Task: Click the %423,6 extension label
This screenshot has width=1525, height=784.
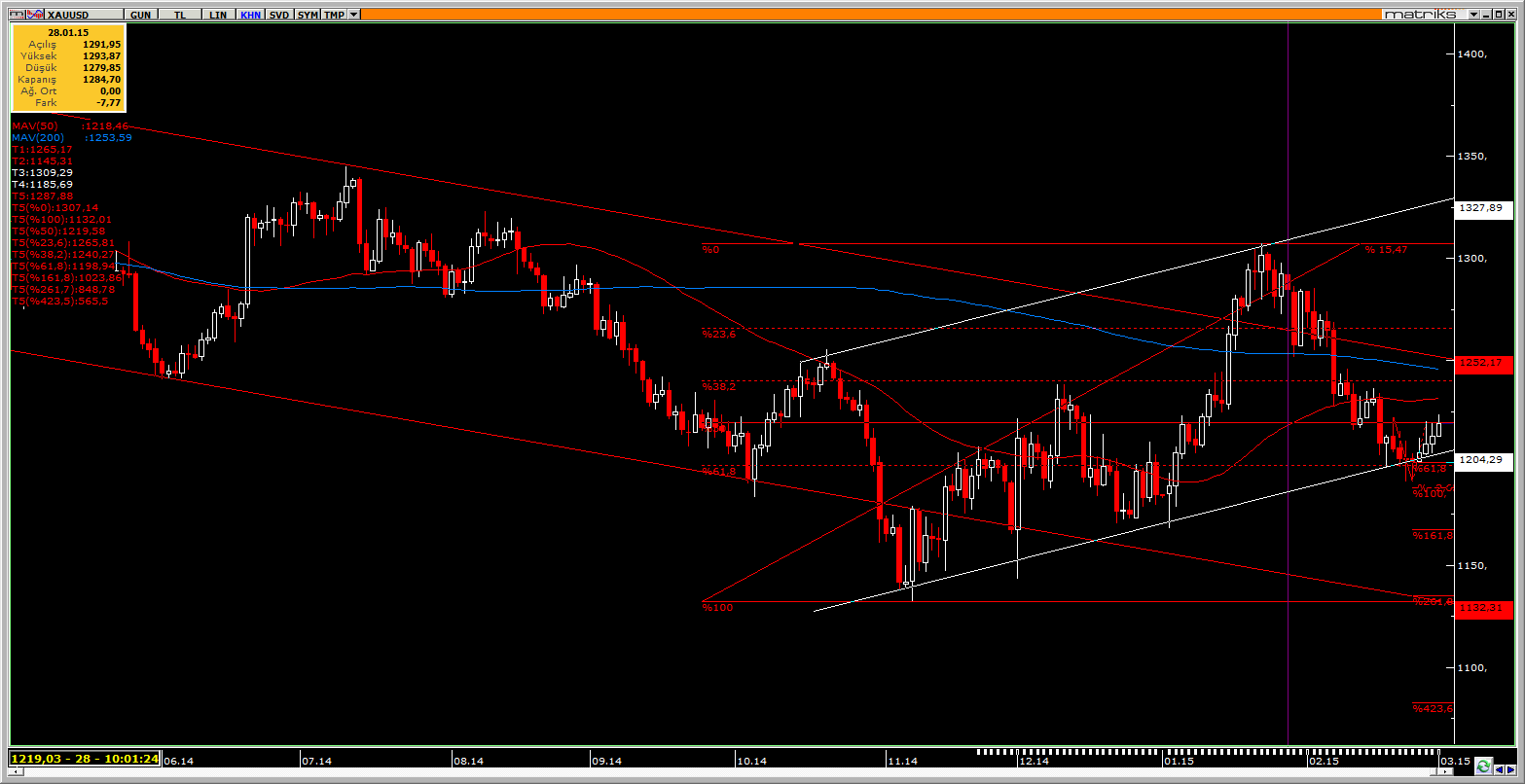Action: (x=1433, y=708)
